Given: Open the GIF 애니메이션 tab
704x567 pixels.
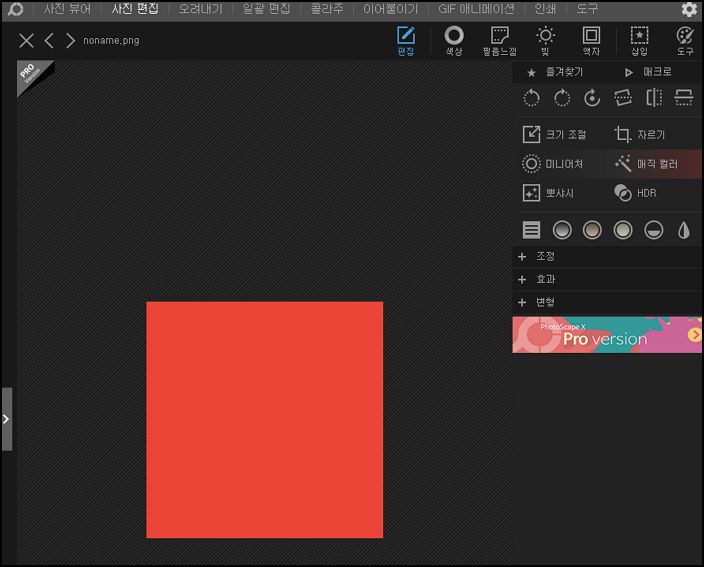Looking at the screenshot, I should (x=476, y=9).
